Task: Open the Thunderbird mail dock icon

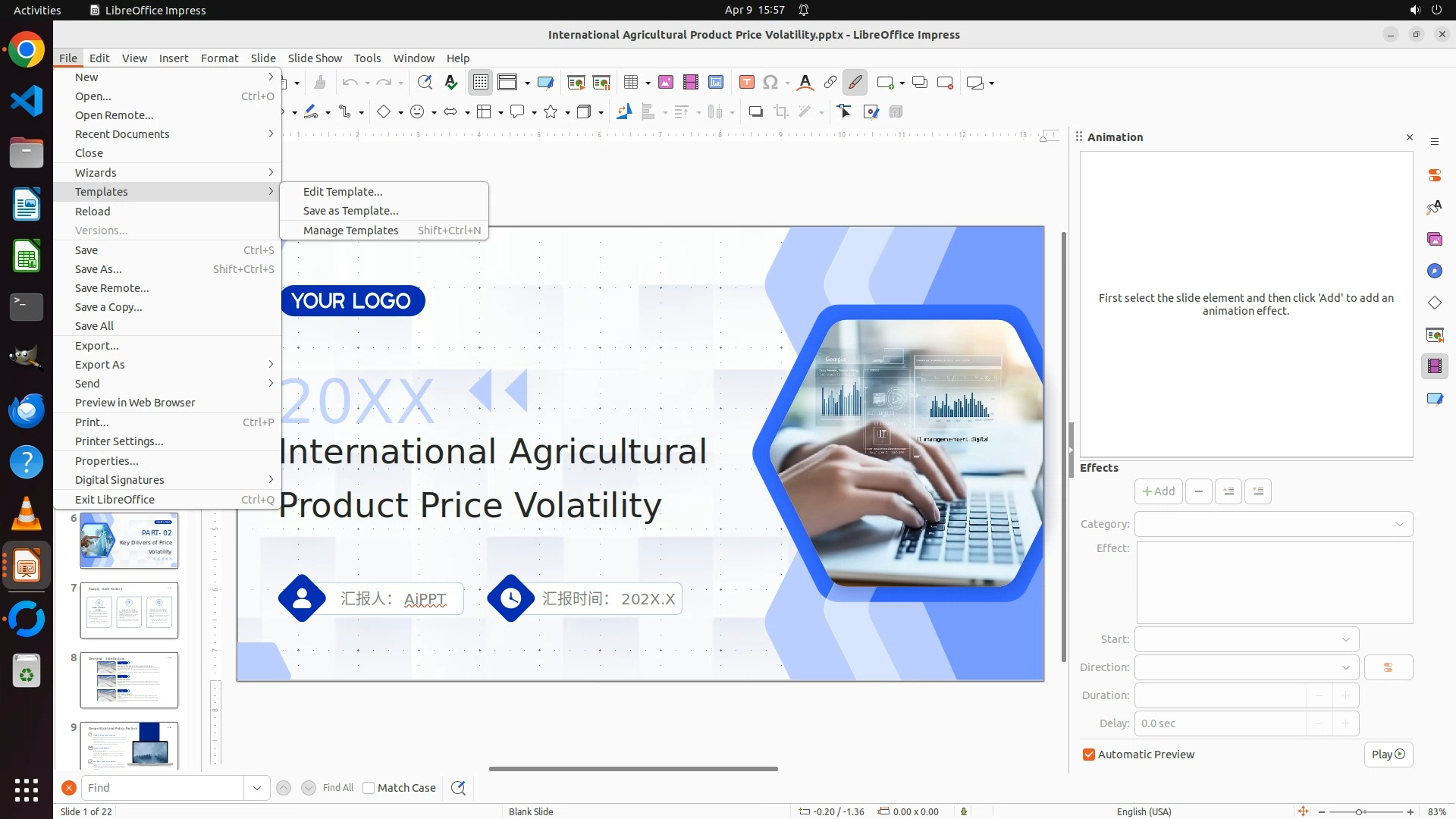Action: [27, 410]
